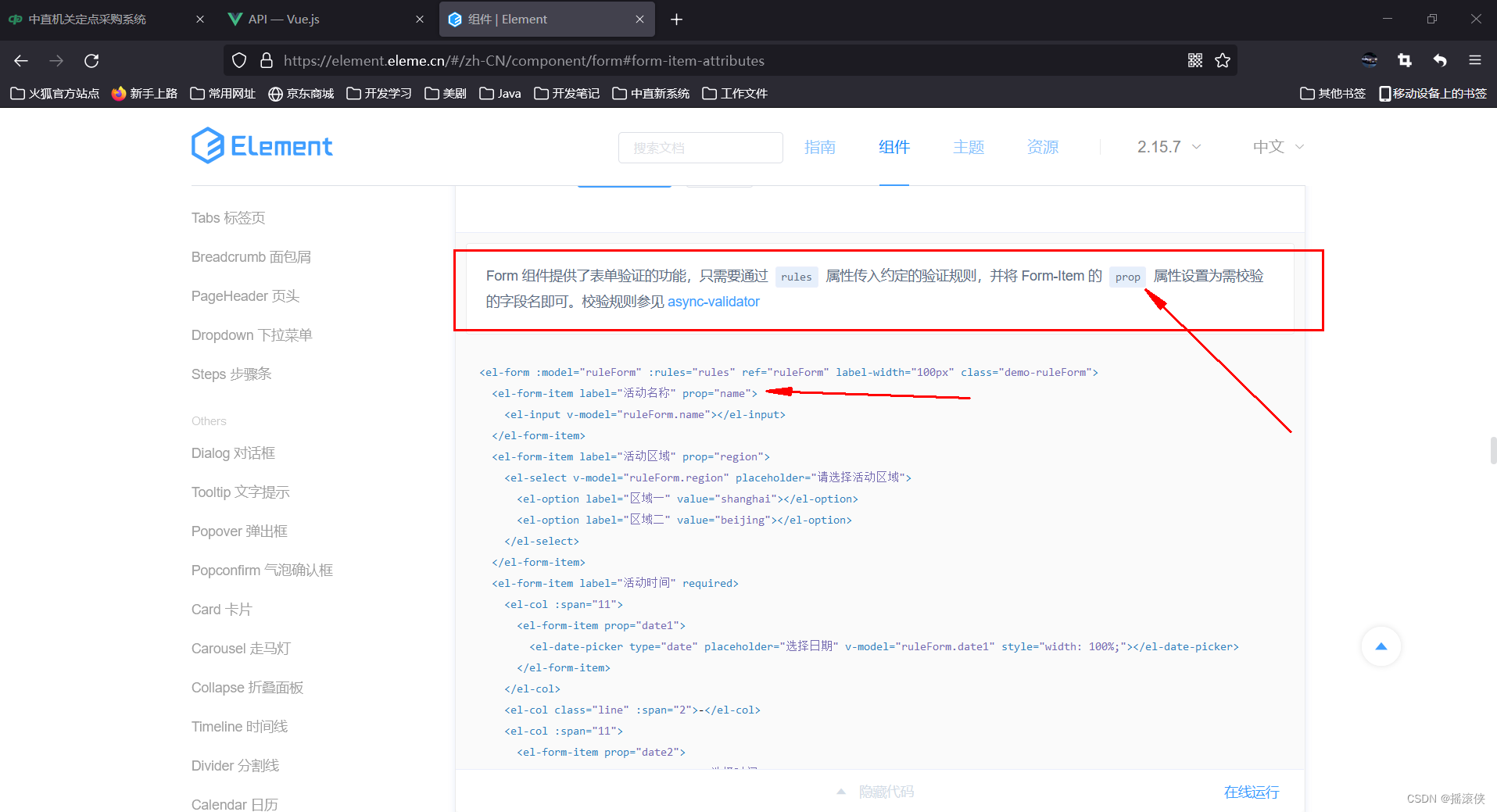Click the page vertical scrollbar thumb

[x=1492, y=451]
